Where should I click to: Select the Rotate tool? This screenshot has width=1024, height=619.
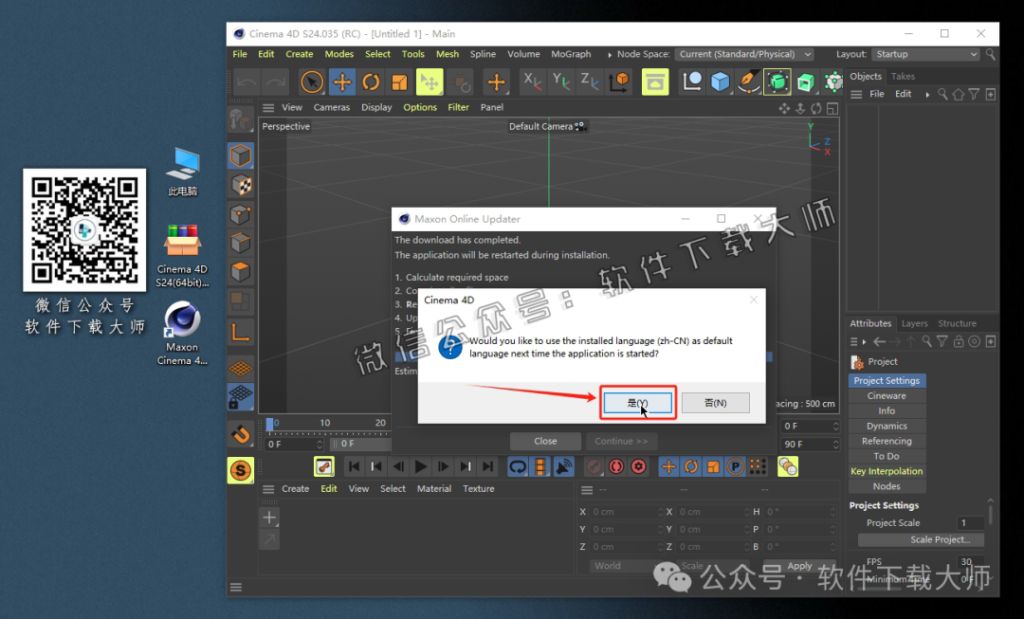(x=371, y=81)
